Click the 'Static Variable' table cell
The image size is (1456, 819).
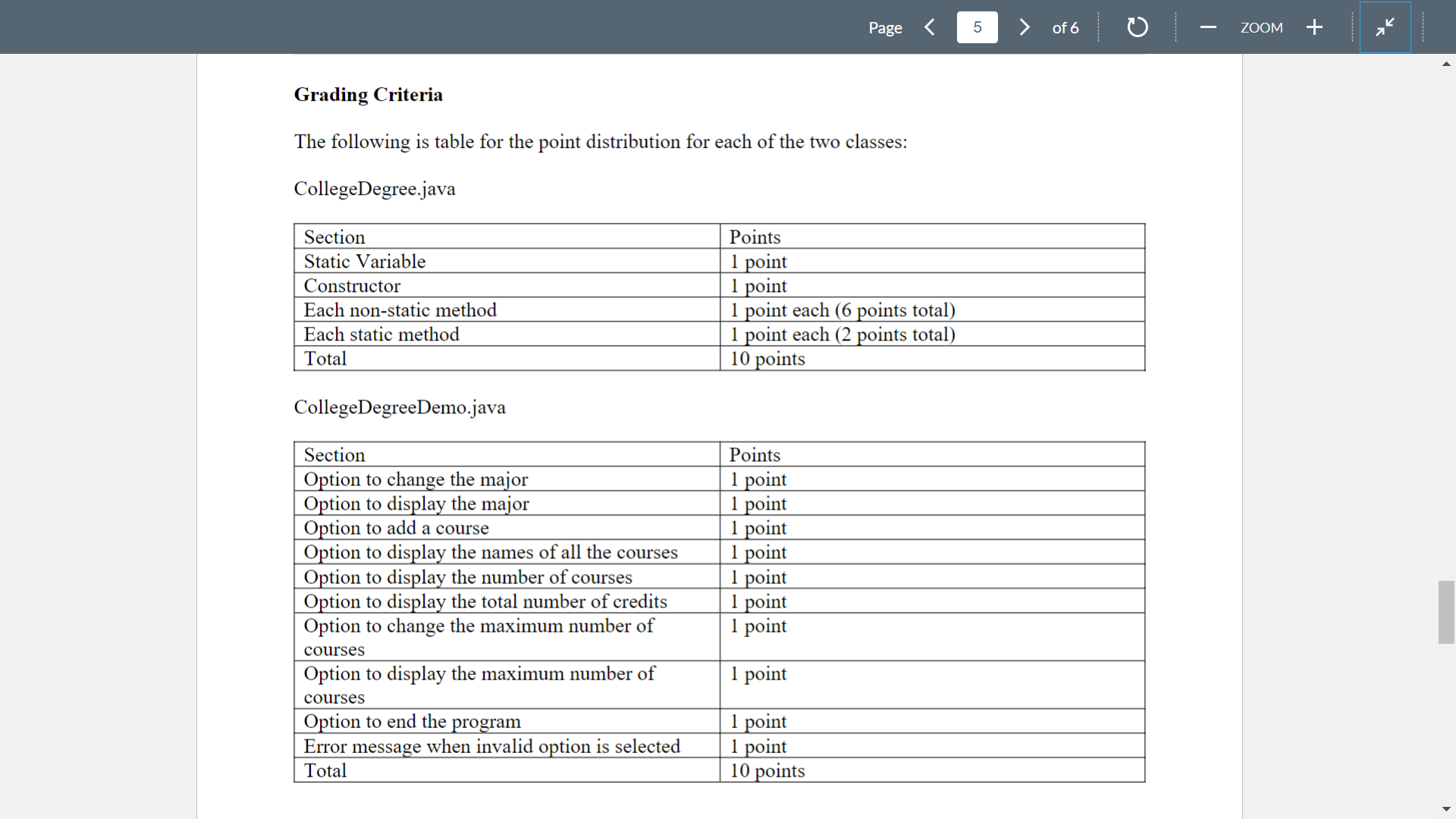coord(365,262)
